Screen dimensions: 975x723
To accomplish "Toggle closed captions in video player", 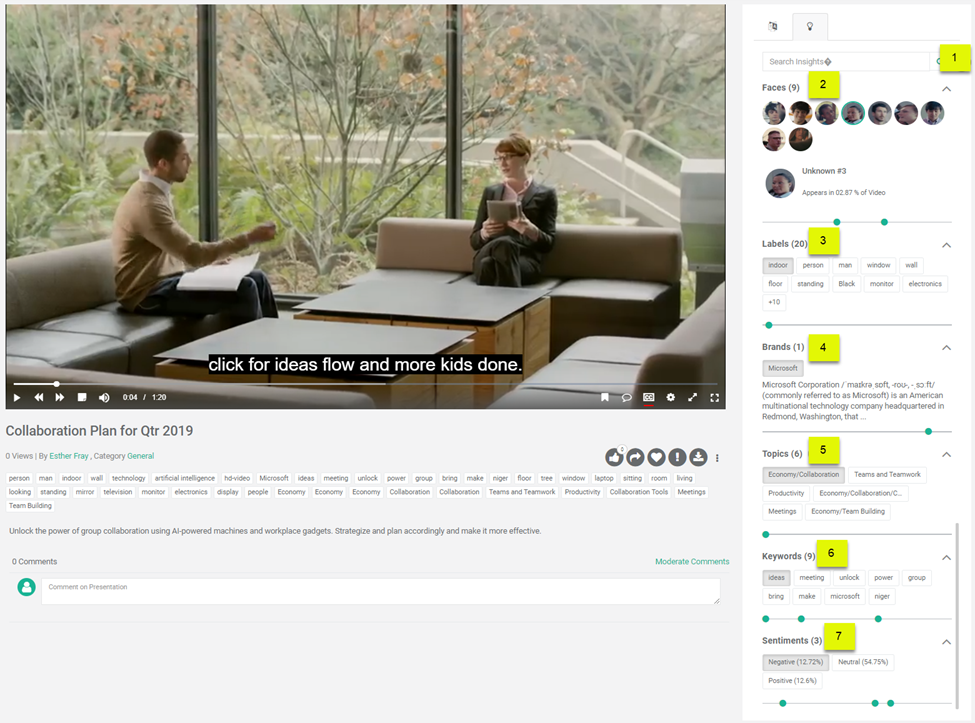I will [x=649, y=397].
